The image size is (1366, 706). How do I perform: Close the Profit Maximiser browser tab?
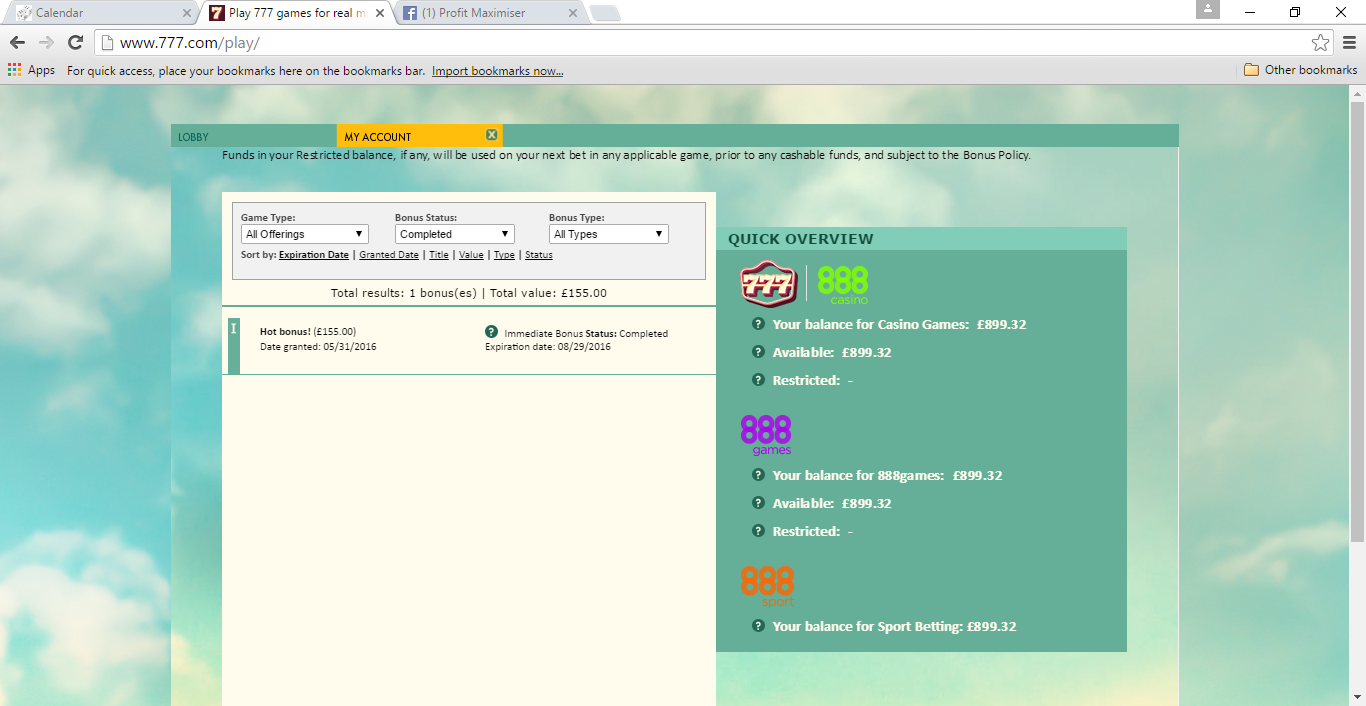coord(573,13)
